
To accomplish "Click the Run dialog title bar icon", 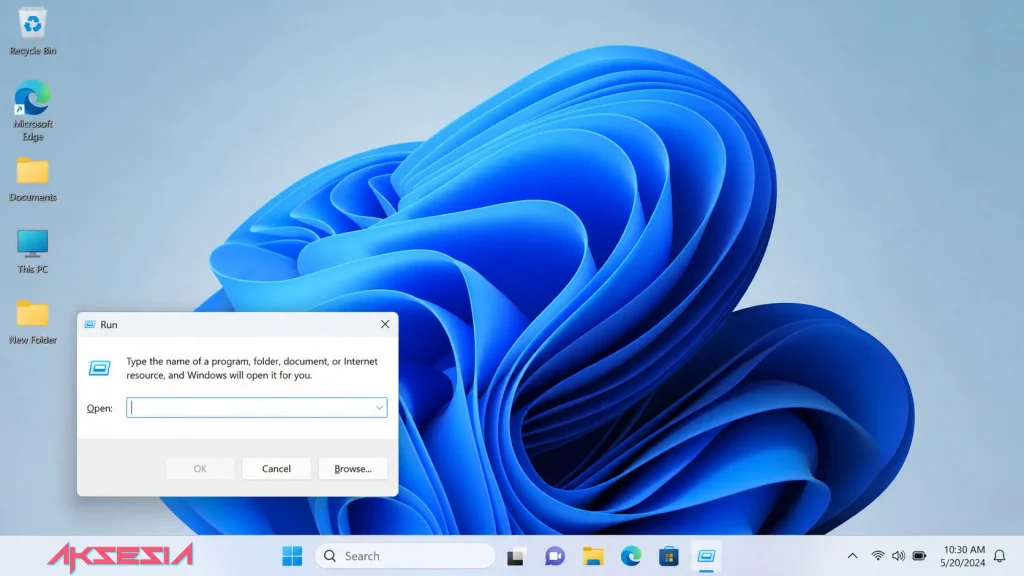I will click(90, 325).
